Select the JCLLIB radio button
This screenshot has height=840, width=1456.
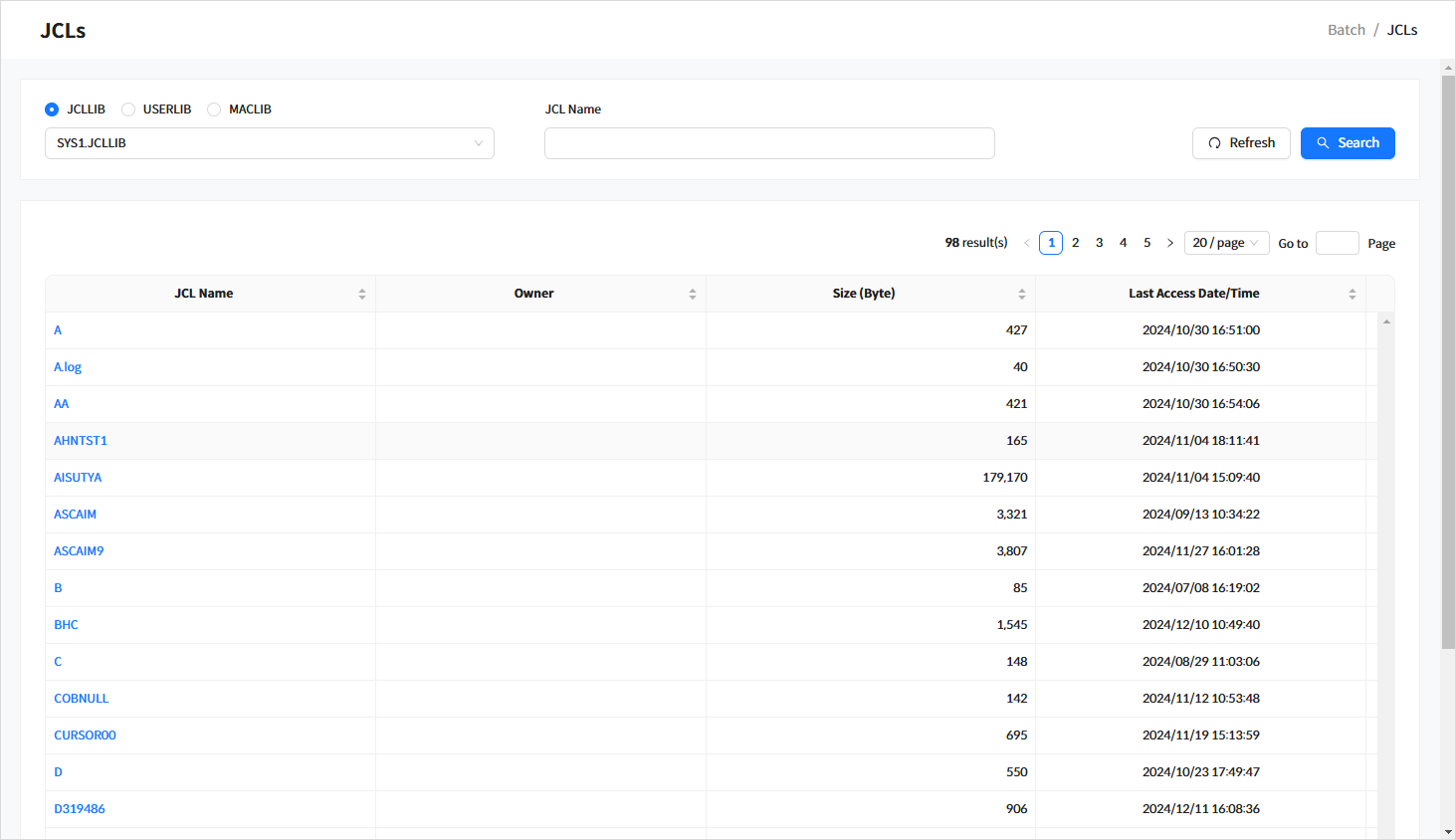pyautogui.click(x=52, y=109)
